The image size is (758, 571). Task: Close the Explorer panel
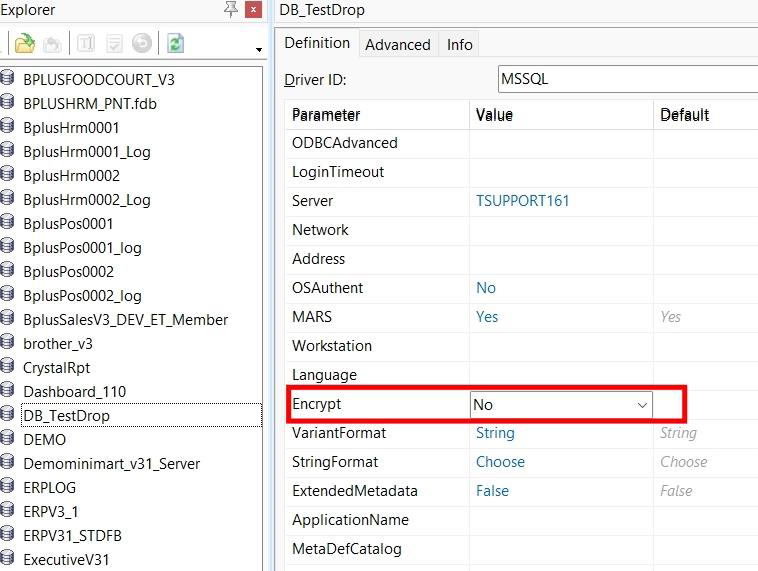coord(253,10)
